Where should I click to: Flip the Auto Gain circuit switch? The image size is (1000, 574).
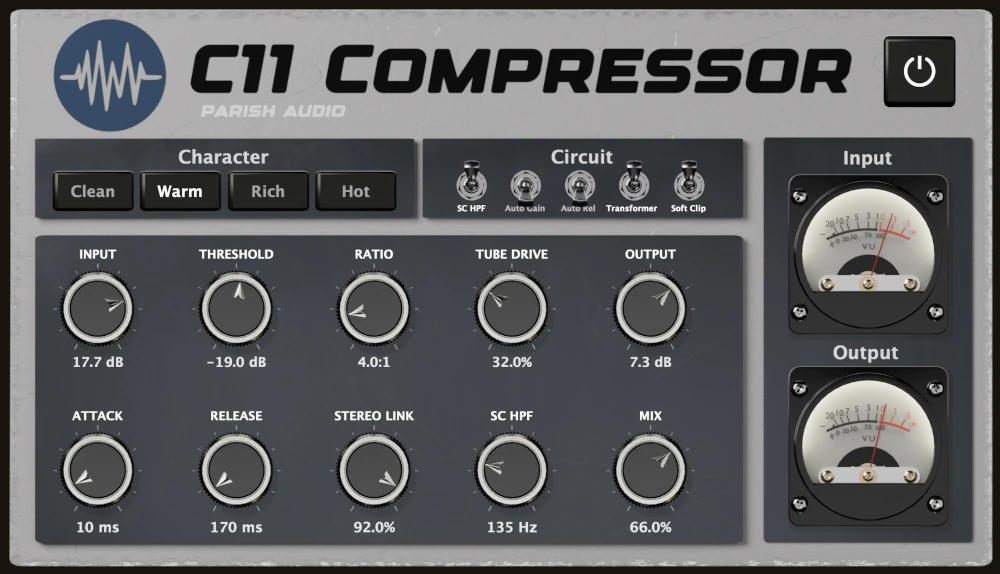tap(526, 186)
